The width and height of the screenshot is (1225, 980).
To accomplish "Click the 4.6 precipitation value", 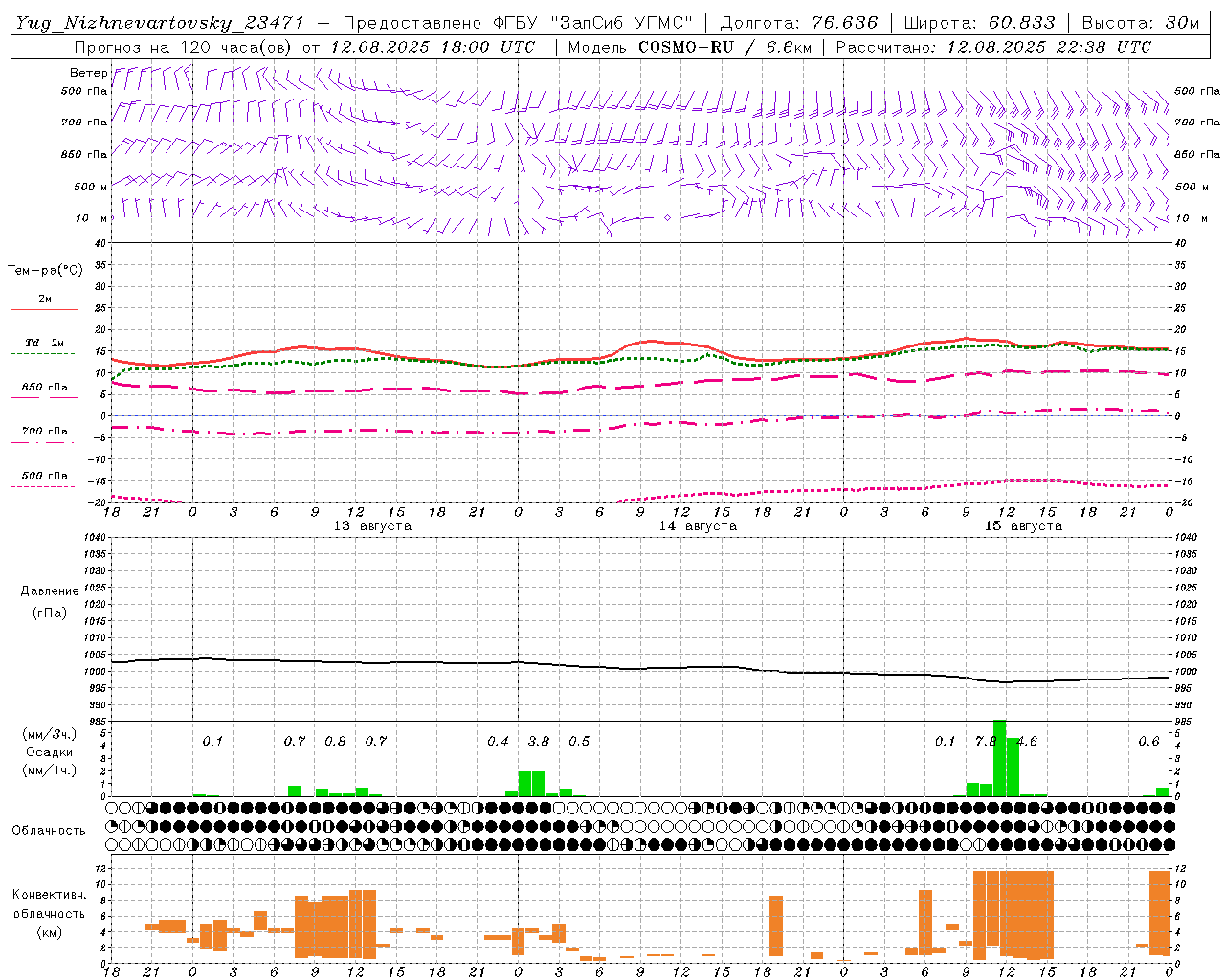I will (x=1027, y=741).
